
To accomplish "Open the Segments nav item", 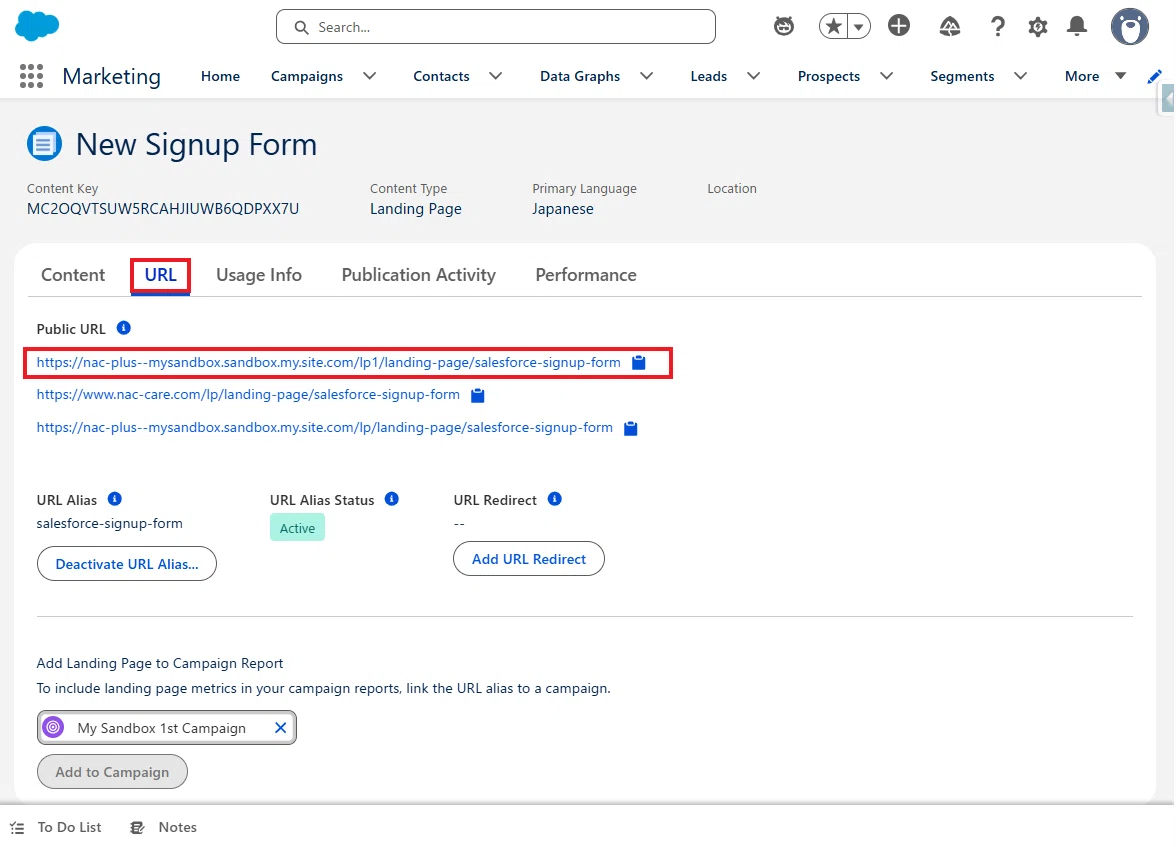I will coord(962,76).
